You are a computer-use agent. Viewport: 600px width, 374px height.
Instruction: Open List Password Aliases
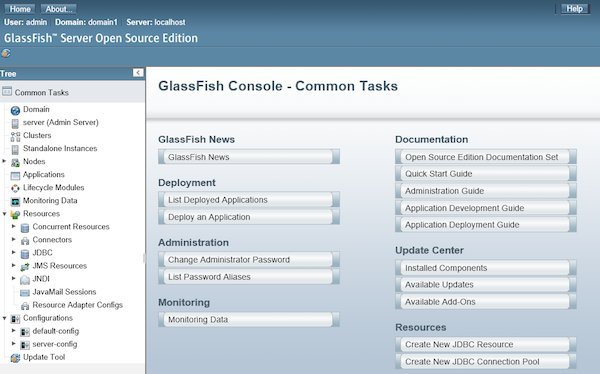tap(249, 277)
